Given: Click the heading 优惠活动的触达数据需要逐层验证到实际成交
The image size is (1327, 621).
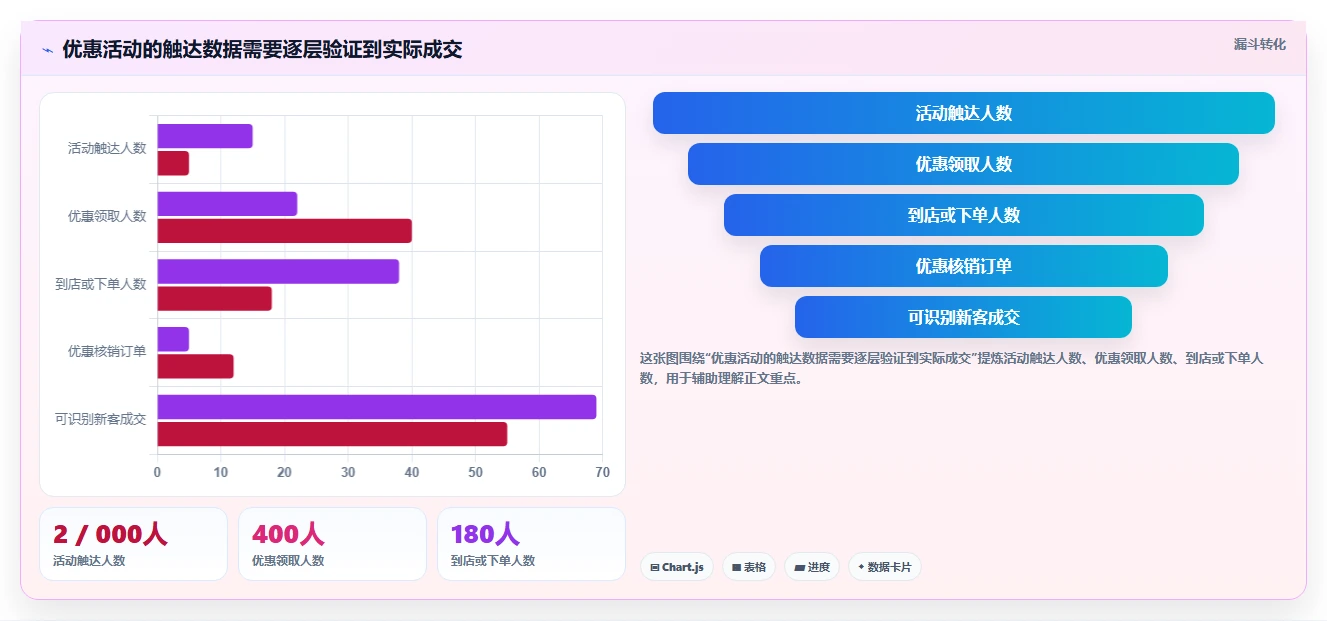Looking at the screenshot, I should click(x=262, y=49).
